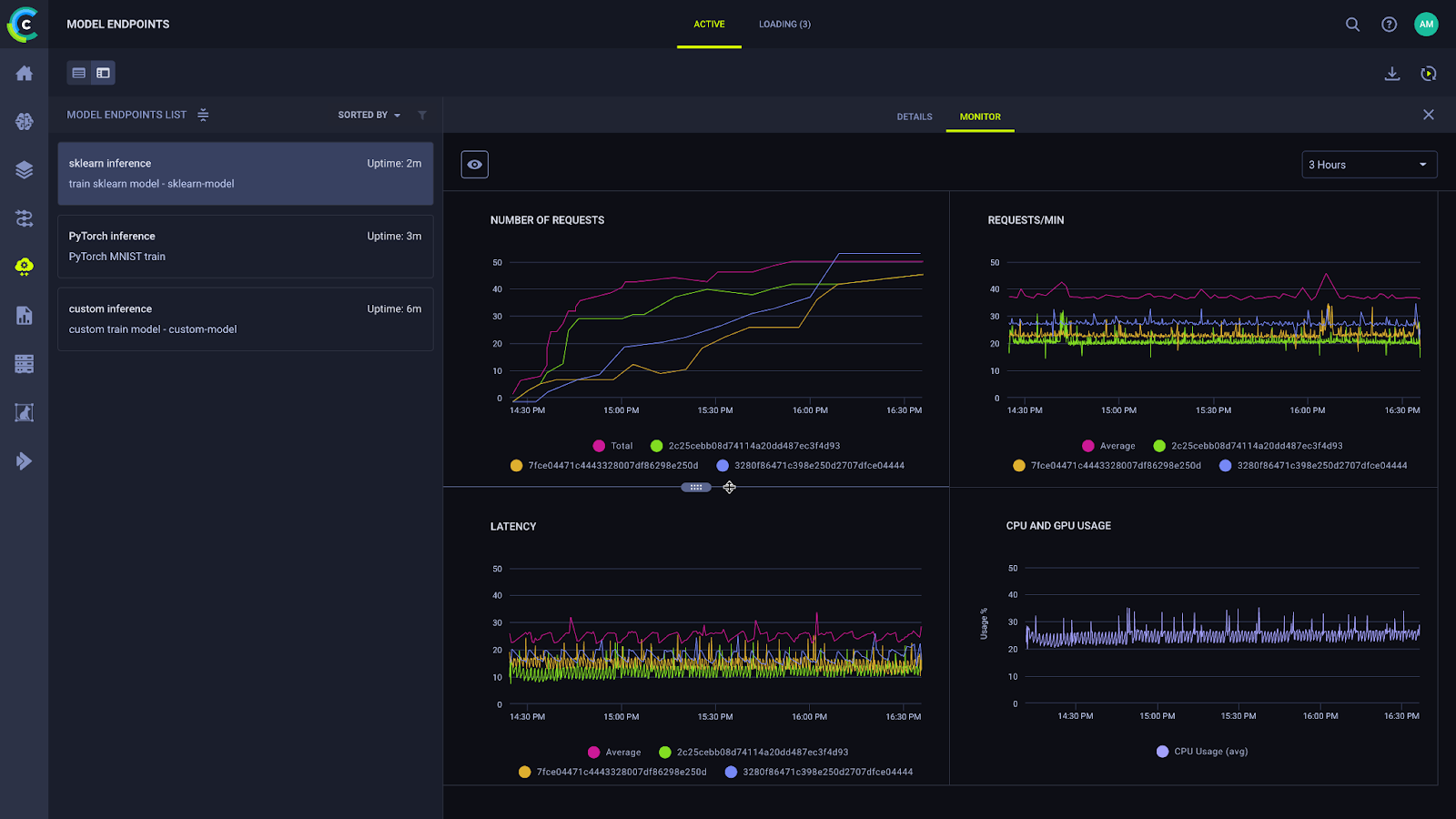Select the PyTorch inference endpoint
This screenshot has height=819, width=1456.
click(x=245, y=246)
